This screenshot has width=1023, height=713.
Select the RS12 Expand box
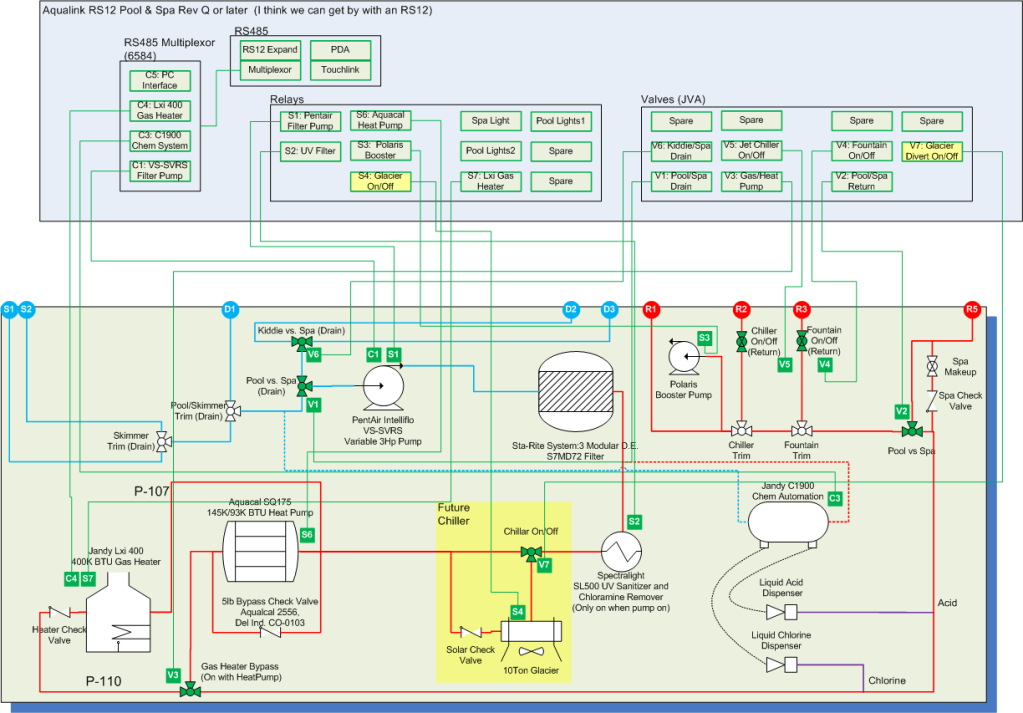[x=270, y=50]
